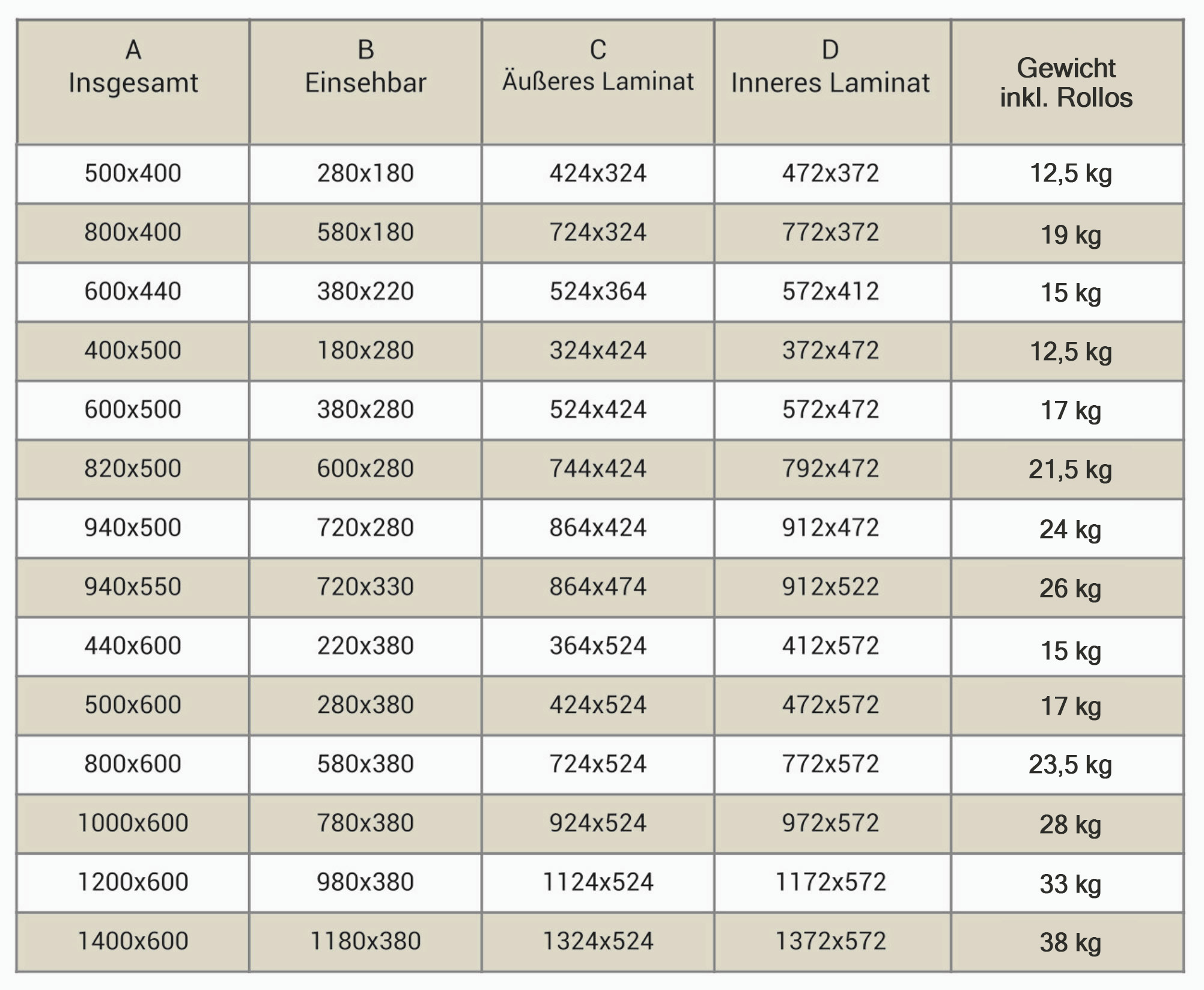
Task: Select the 1324x524 cell
Action: click(598, 941)
